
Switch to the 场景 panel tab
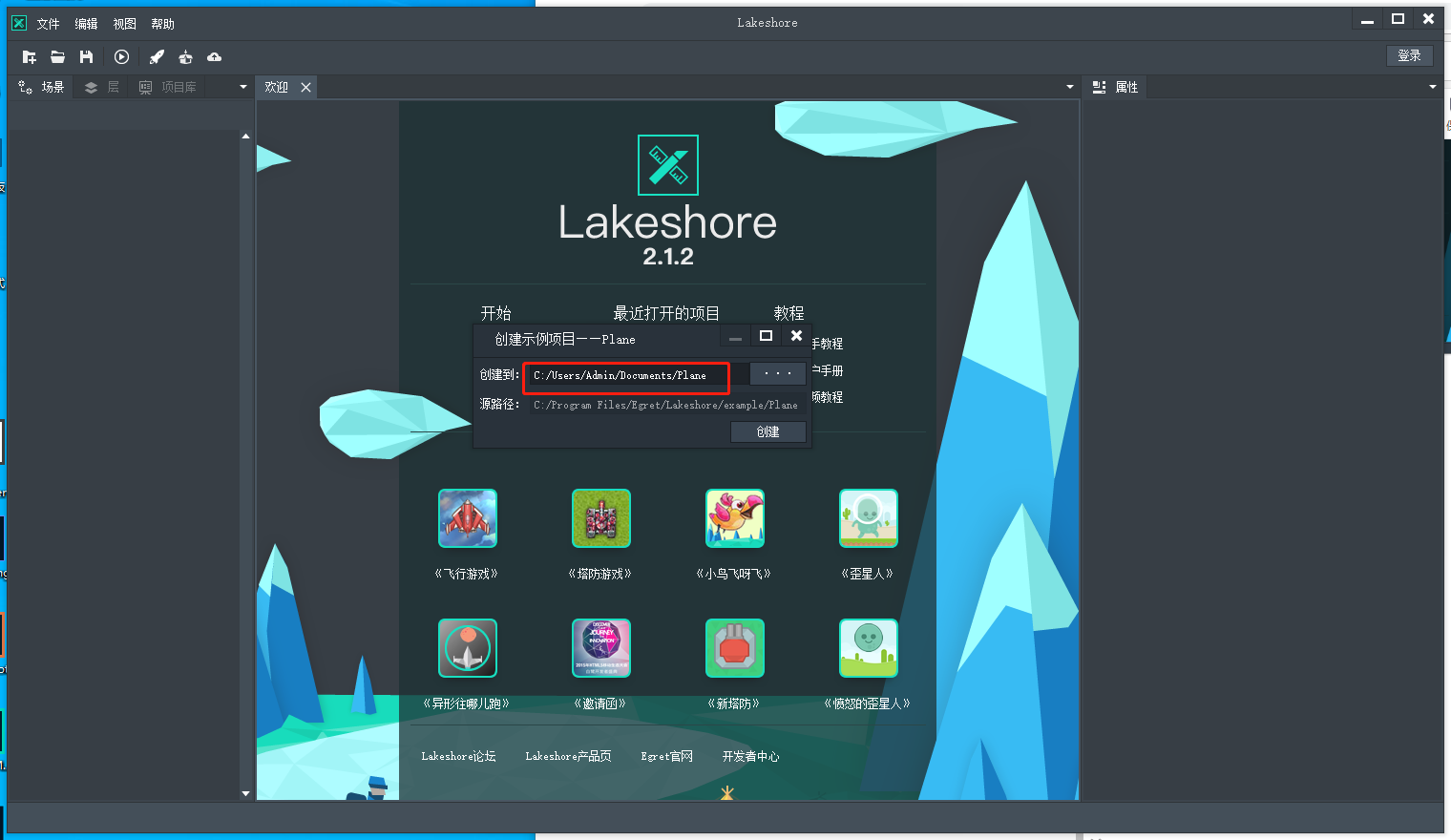41,87
